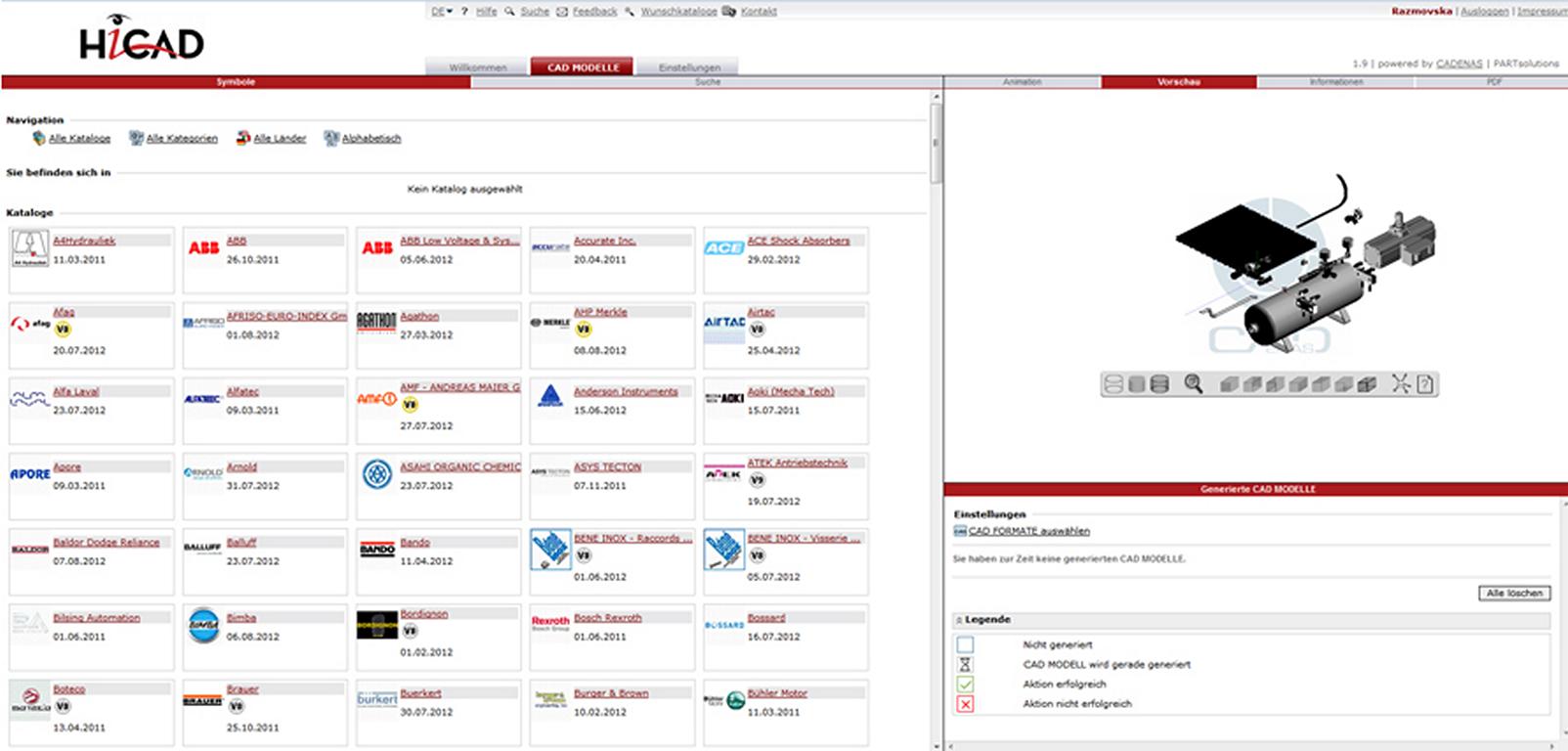The image size is (1568, 751).
Task: Click the Alle Kategorien navigation icon
Action: (137, 138)
